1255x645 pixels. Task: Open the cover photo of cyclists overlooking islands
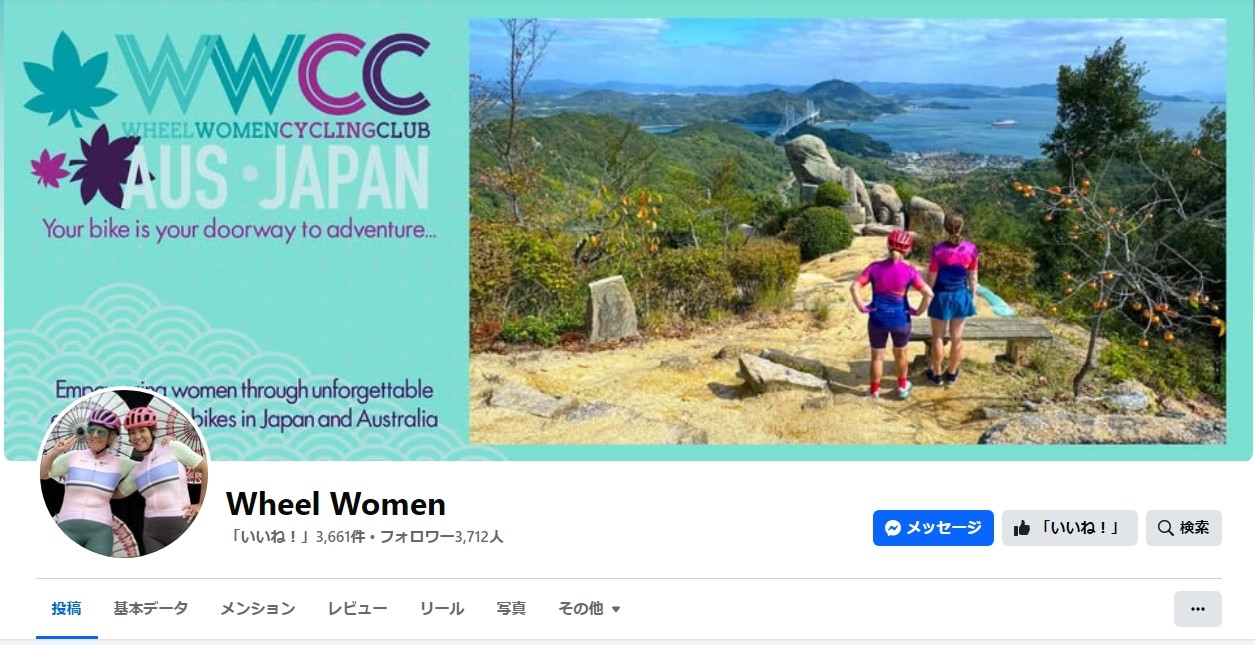coord(847,231)
